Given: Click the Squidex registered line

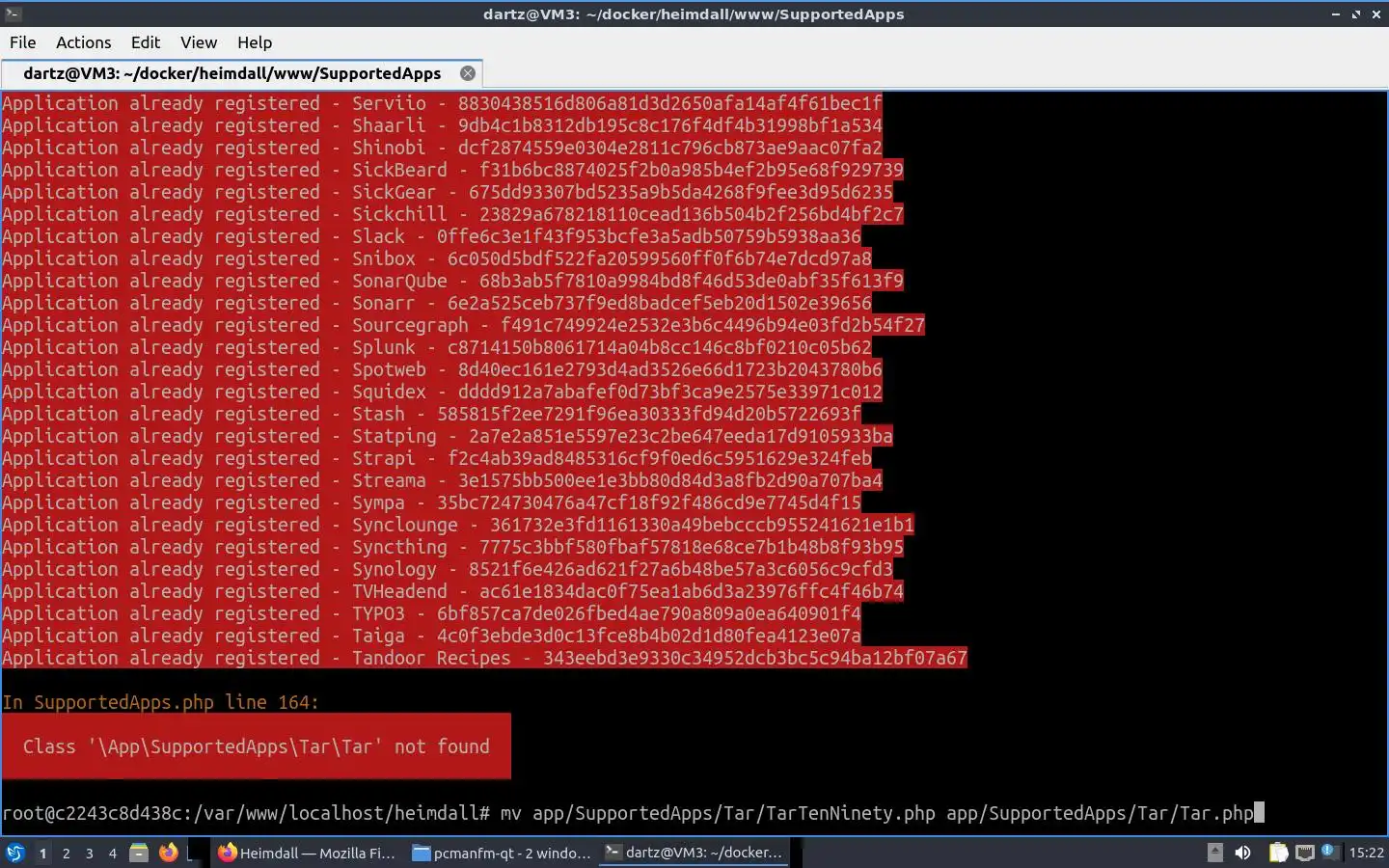Looking at the screenshot, I should point(442,392).
